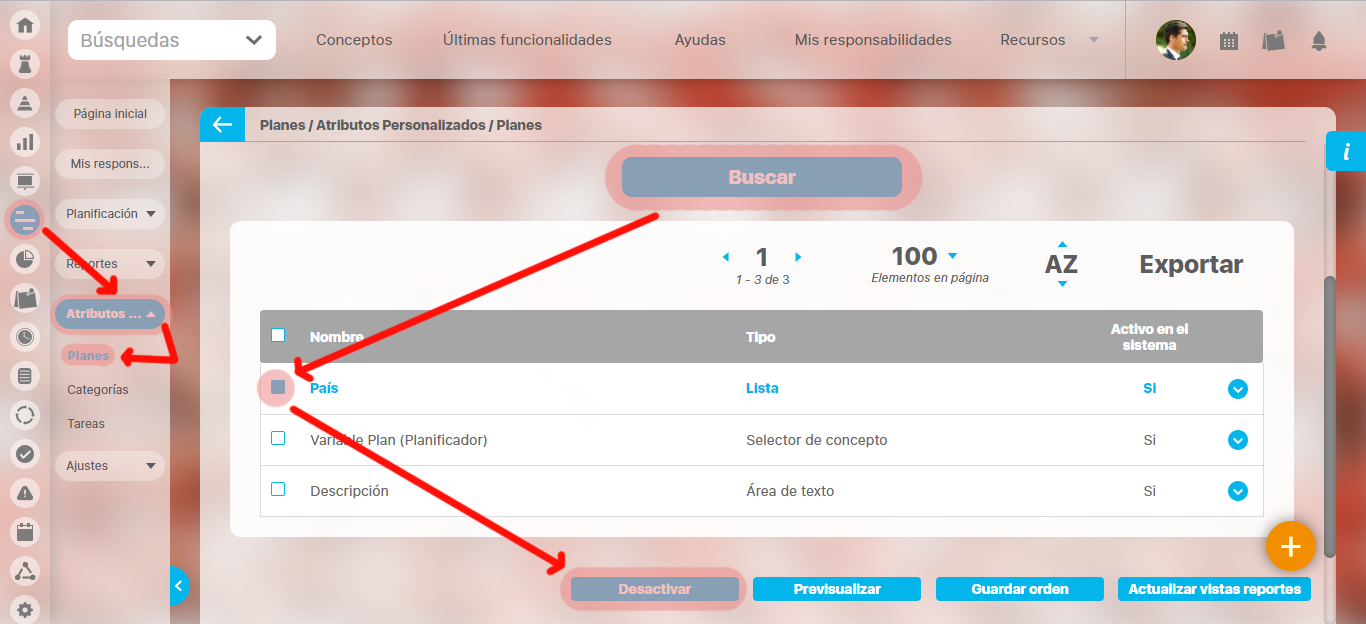Click the Previsualizar button

(x=837, y=589)
